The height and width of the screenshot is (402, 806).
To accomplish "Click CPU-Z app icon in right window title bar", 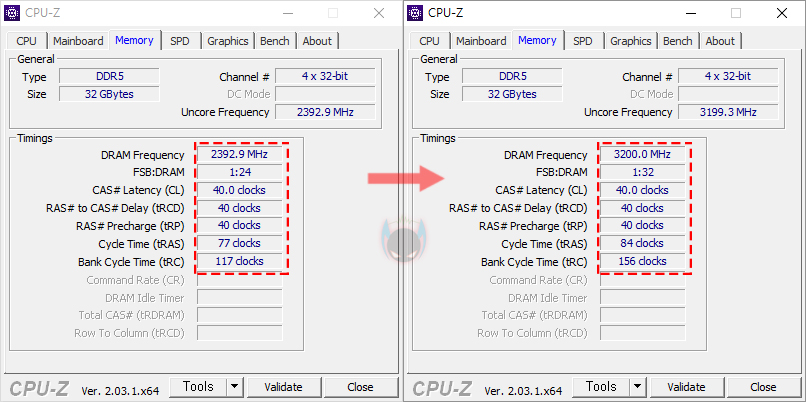I will tap(415, 13).
